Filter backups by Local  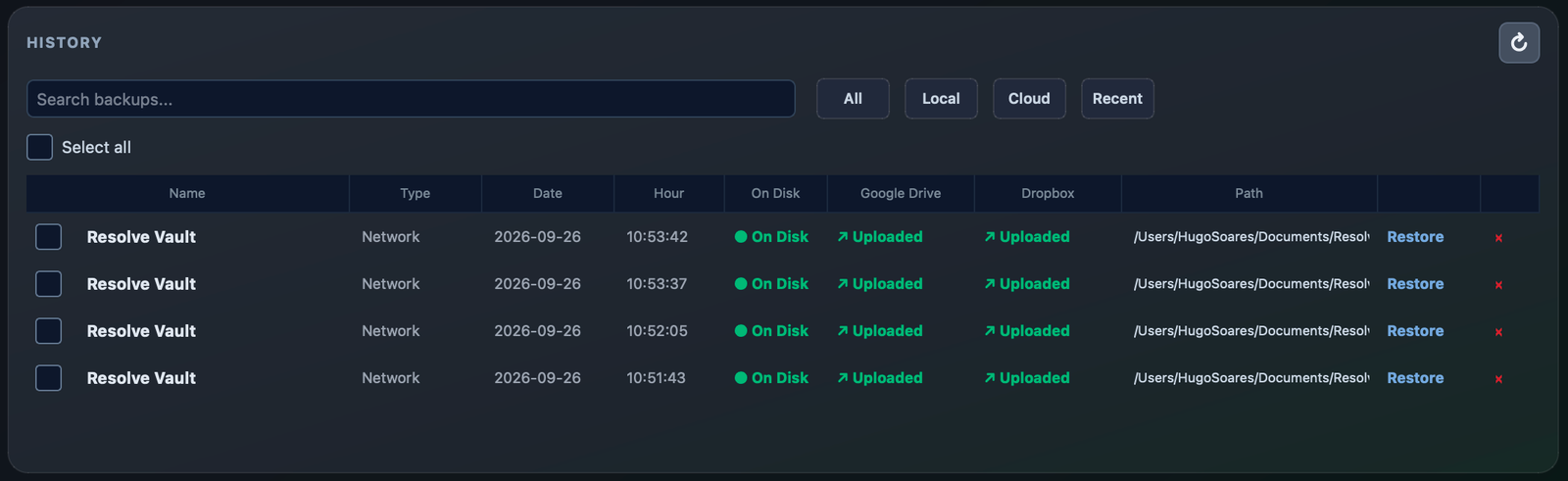coord(941,99)
